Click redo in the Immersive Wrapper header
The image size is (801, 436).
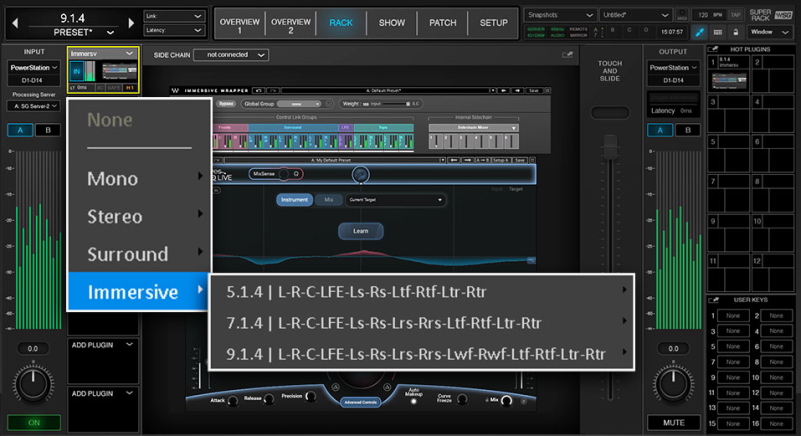(273, 90)
